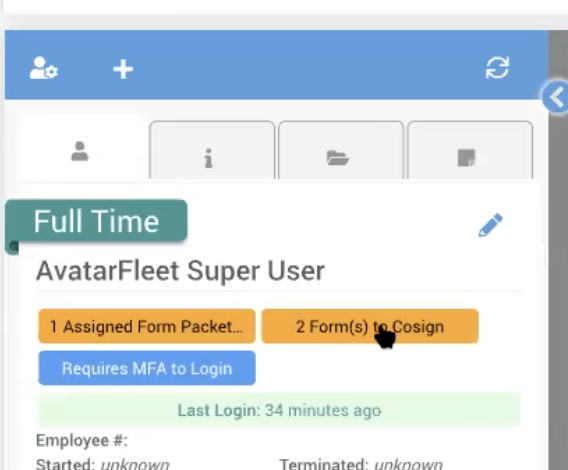
Task: Open 1 Assigned Form Packet button
Action: point(147,326)
